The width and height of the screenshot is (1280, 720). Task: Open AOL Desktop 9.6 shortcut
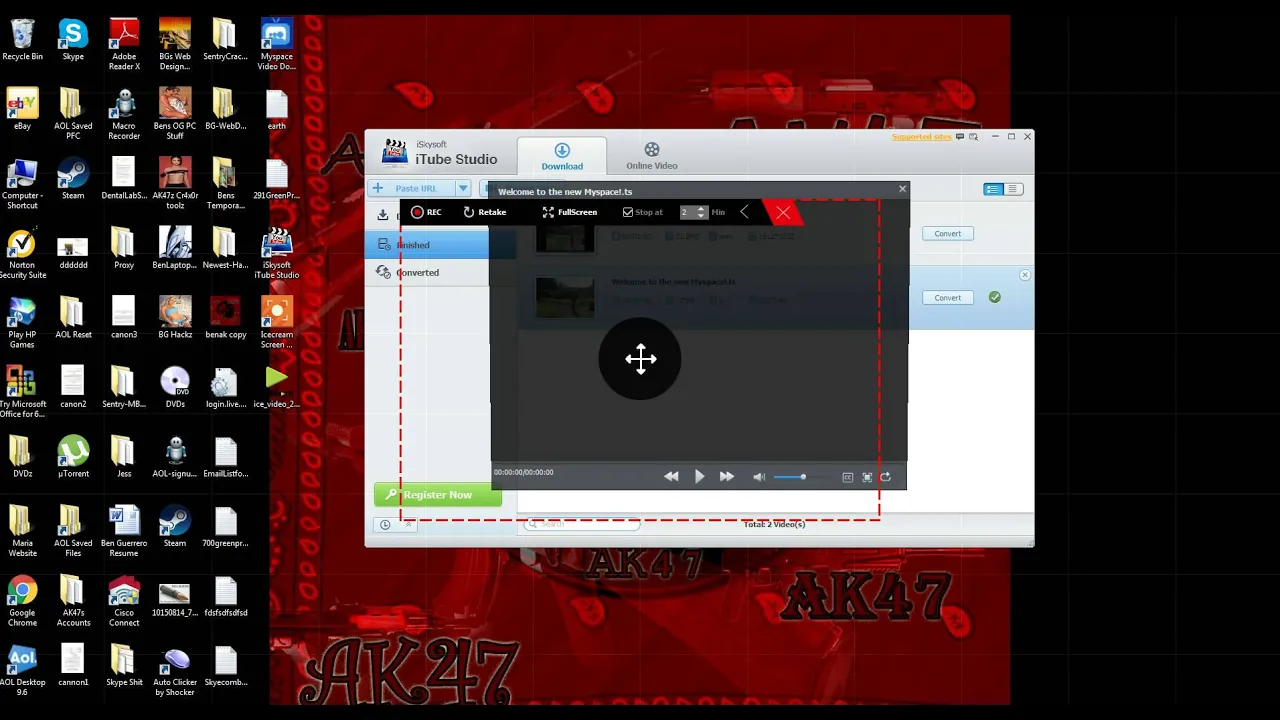point(22,671)
